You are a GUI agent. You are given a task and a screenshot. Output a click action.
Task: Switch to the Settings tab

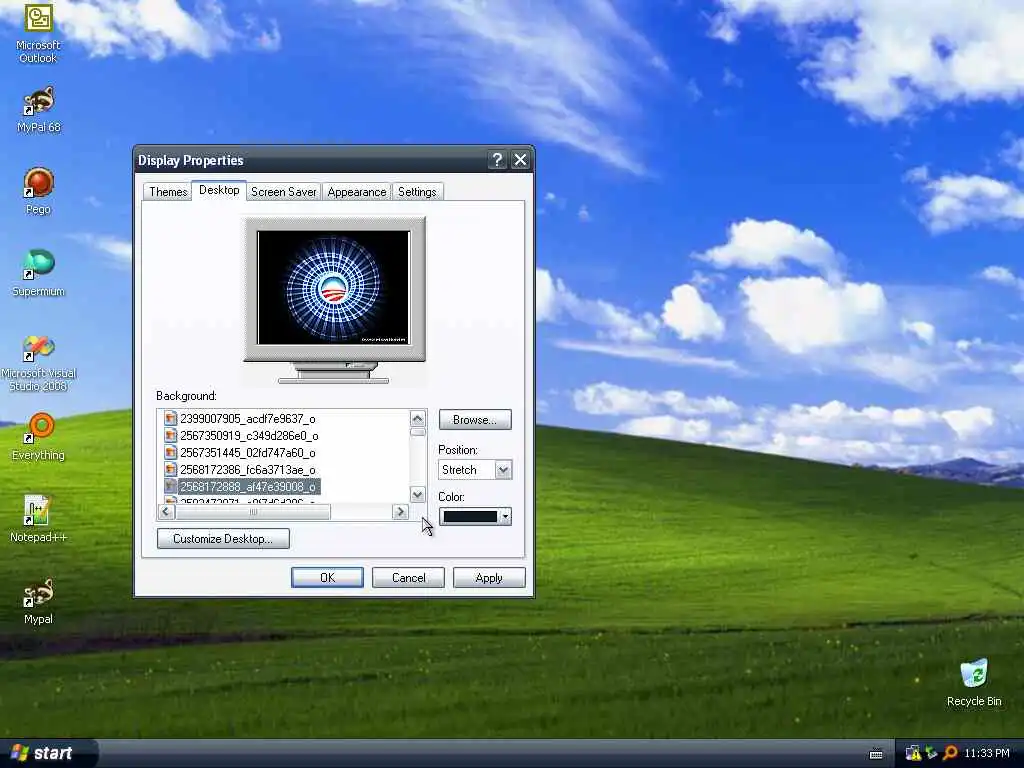click(x=417, y=191)
